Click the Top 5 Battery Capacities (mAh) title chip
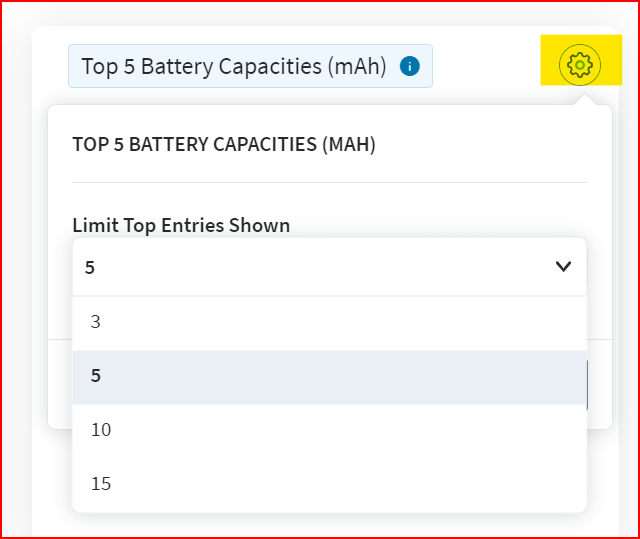The width and height of the screenshot is (640, 539). [233, 66]
